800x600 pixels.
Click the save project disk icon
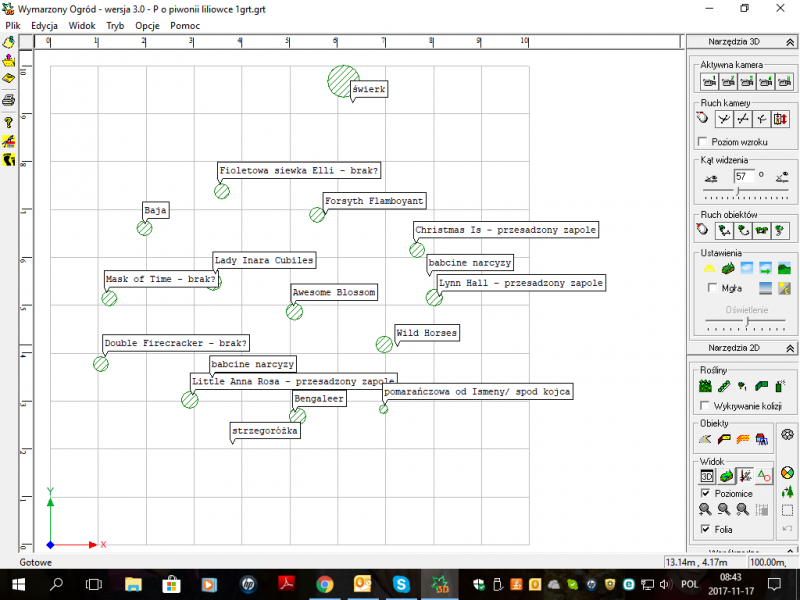9,78
